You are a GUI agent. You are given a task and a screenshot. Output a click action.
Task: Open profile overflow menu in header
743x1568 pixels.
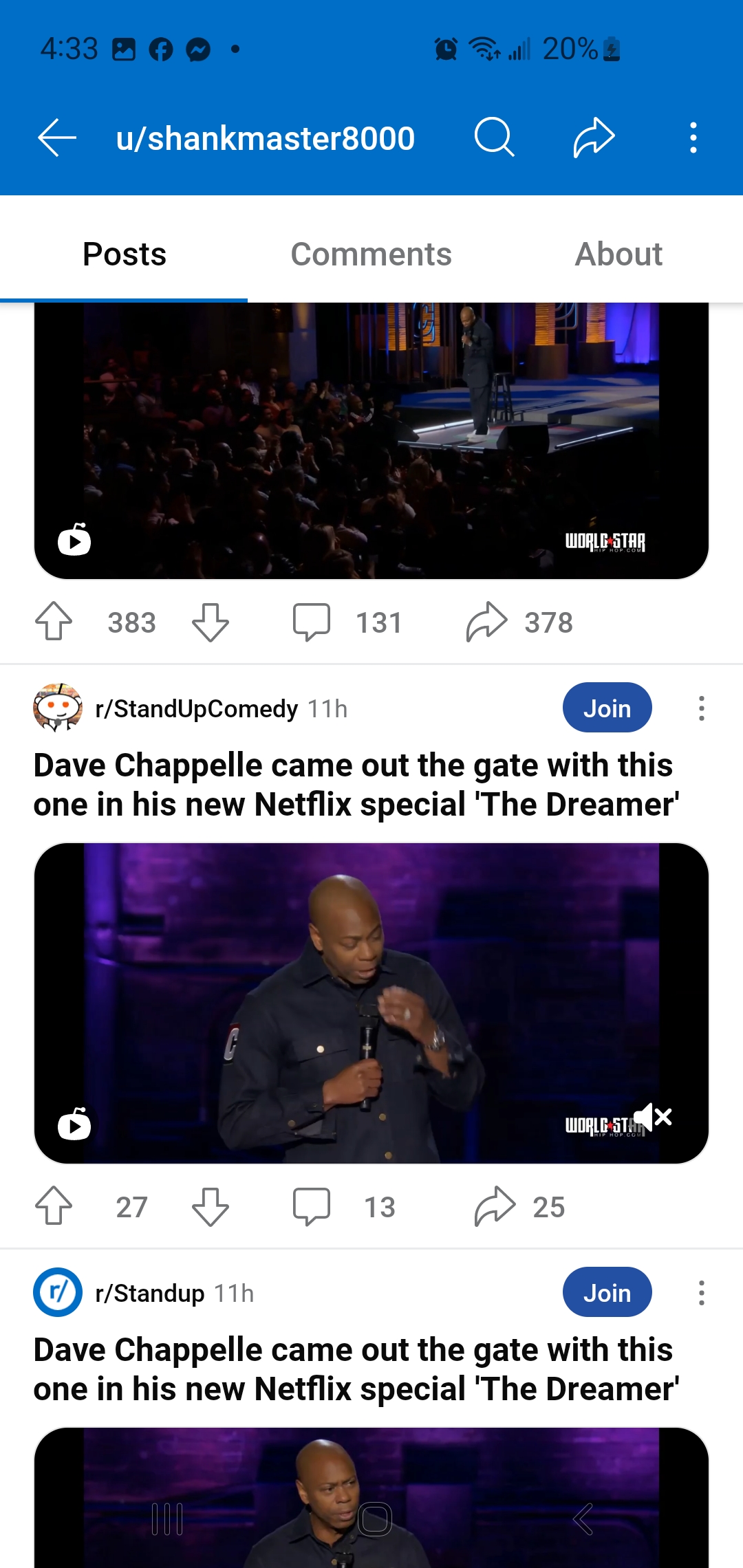pyautogui.click(x=693, y=138)
